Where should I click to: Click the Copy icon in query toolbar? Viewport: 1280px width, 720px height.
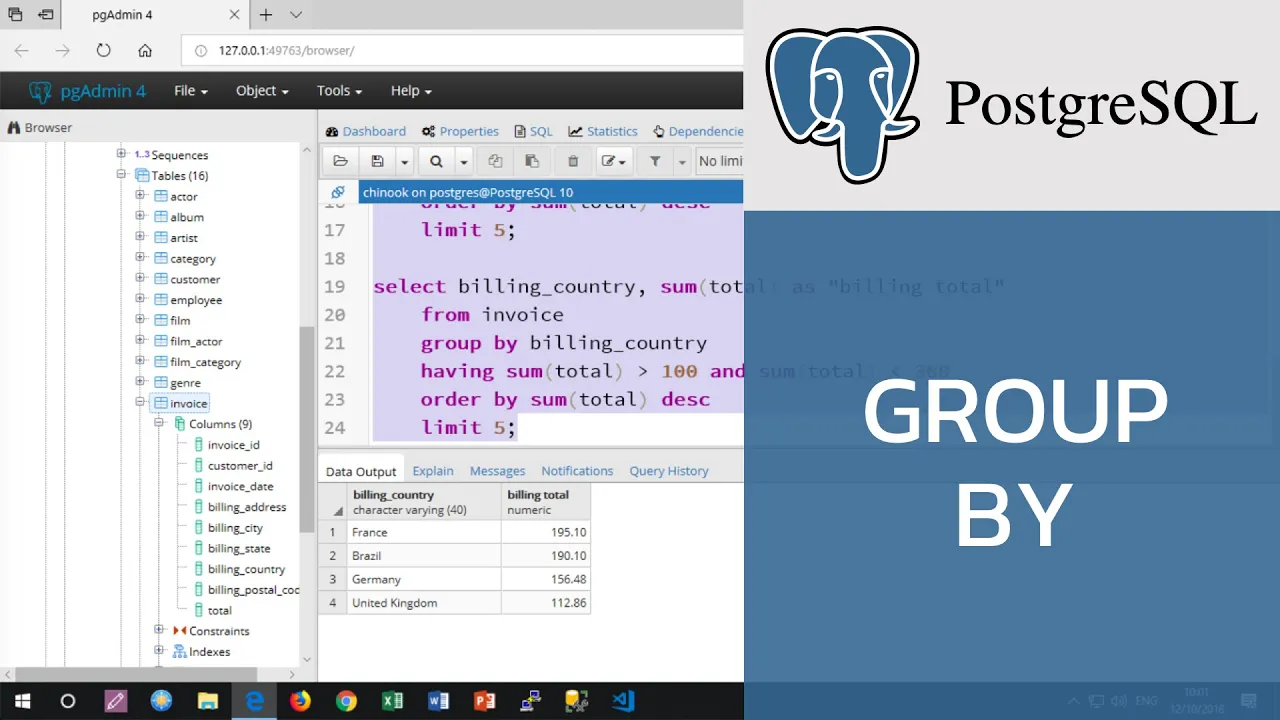click(x=495, y=161)
